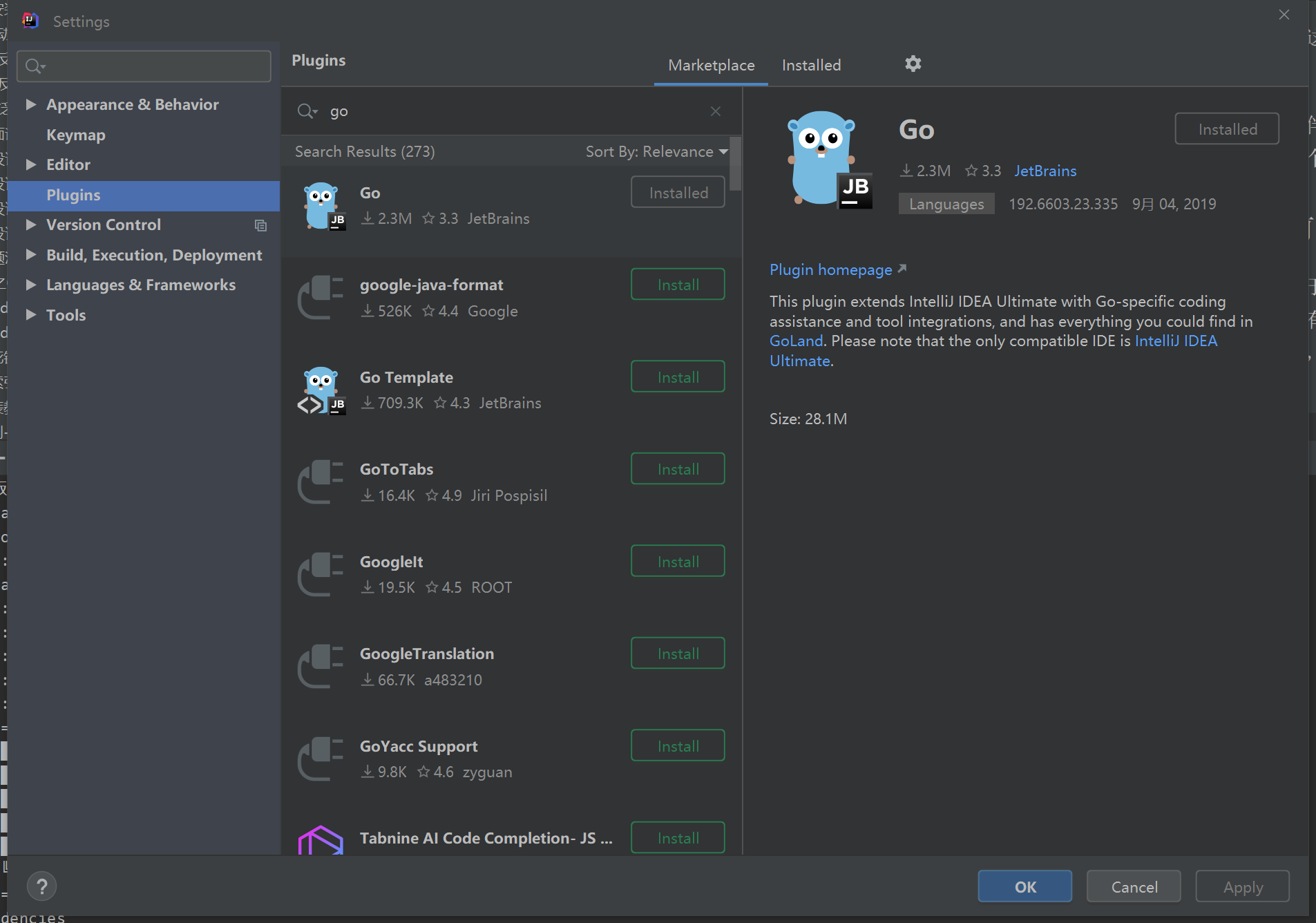Click the Version Control project-level copy icon
The width and height of the screenshot is (1316, 923).
click(260, 225)
